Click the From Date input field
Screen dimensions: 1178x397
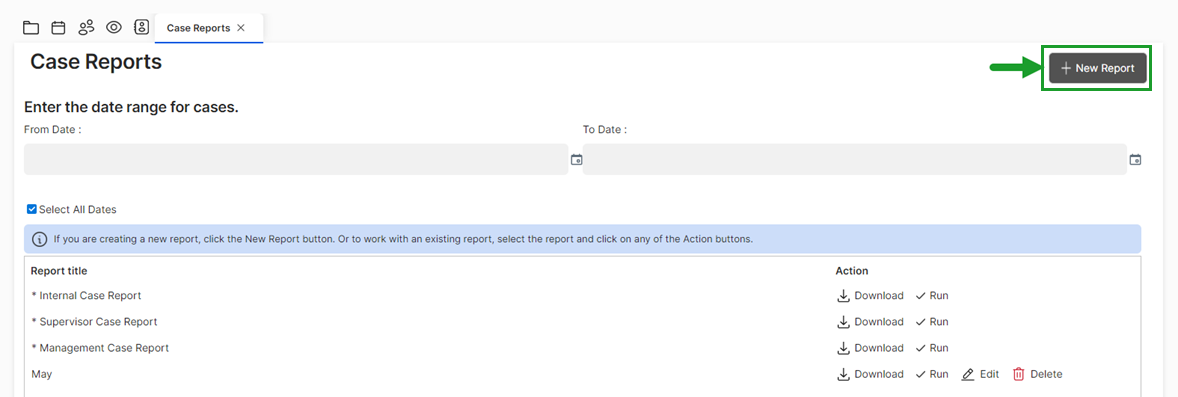coord(296,159)
